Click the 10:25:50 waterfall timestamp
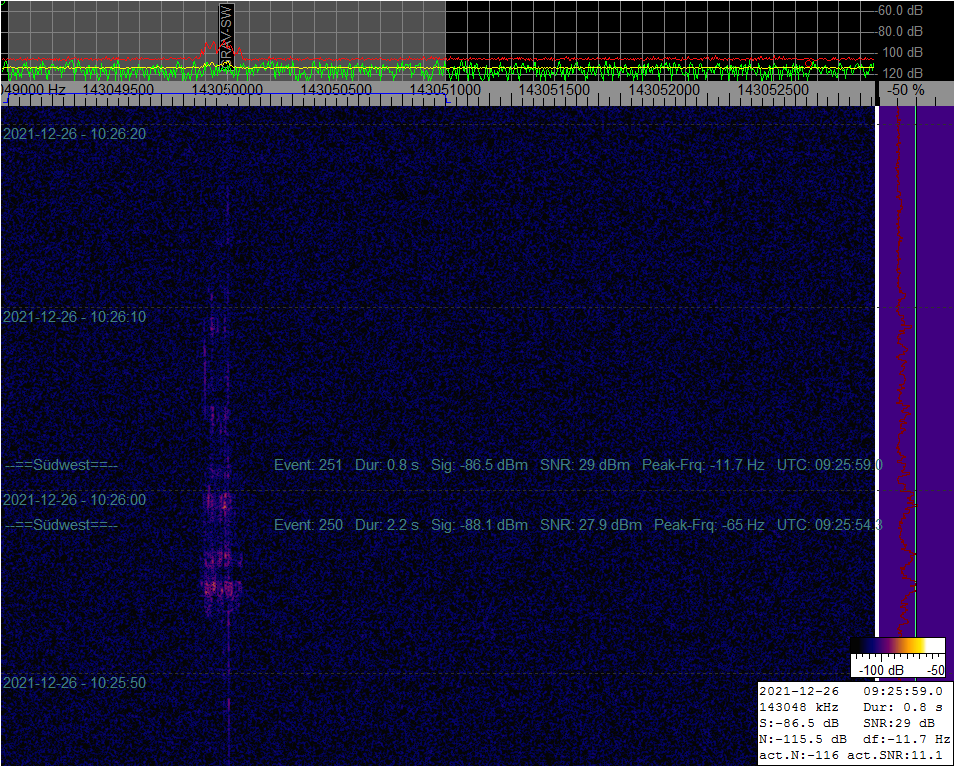The height and width of the screenshot is (767, 955). 74,683
